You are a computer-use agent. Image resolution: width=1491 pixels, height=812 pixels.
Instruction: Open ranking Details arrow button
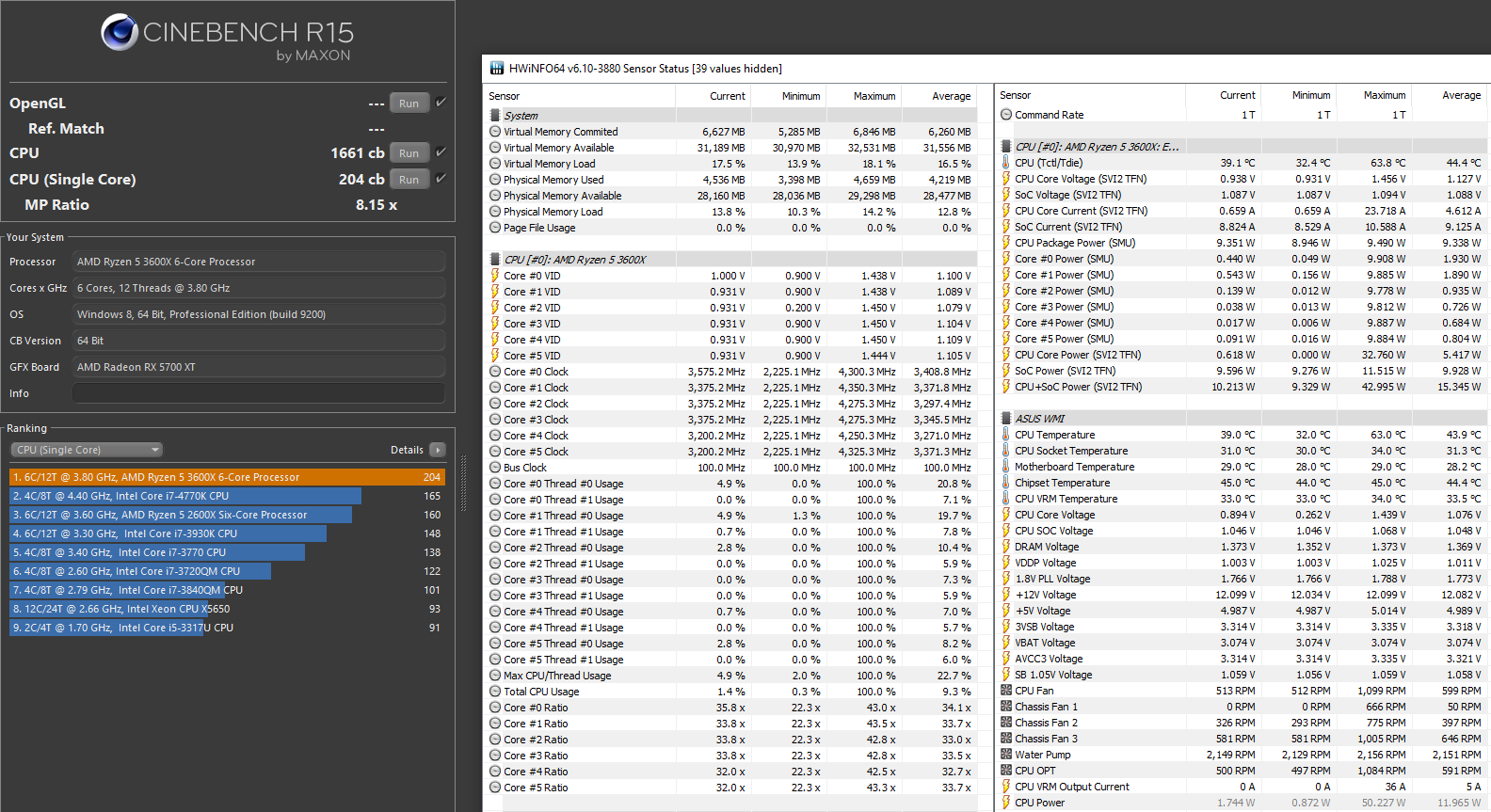pyautogui.click(x=438, y=450)
